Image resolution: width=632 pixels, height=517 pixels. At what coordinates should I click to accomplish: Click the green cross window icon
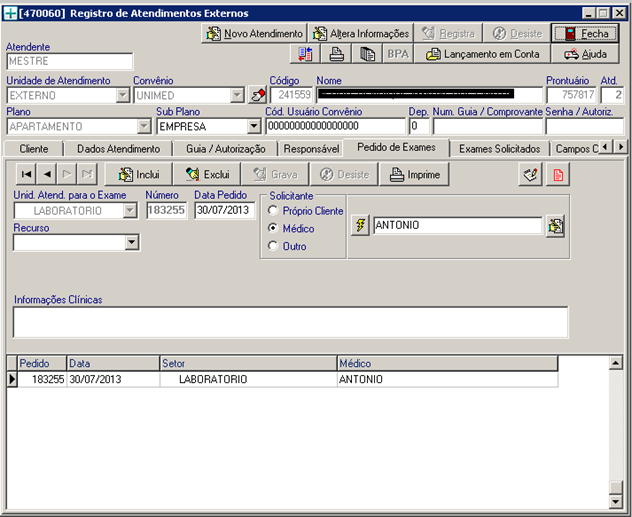point(10,13)
